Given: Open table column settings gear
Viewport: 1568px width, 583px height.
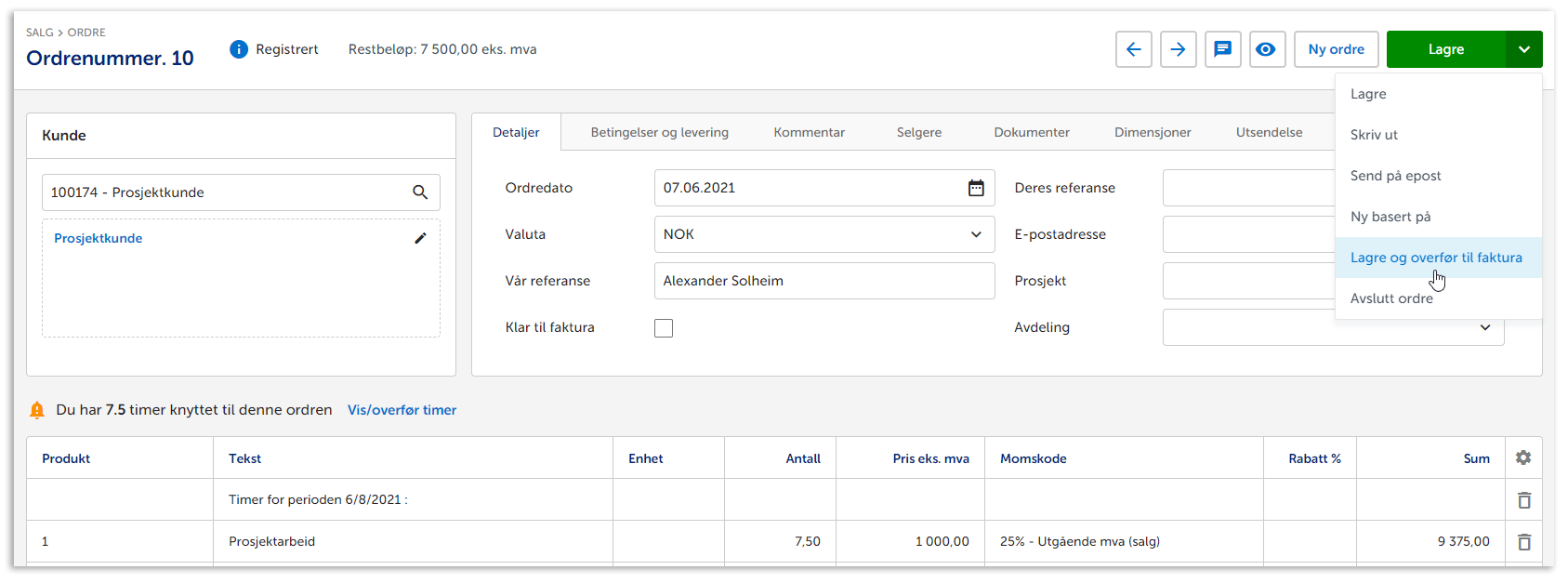Looking at the screenshot, I should [x=1522, y=457].
